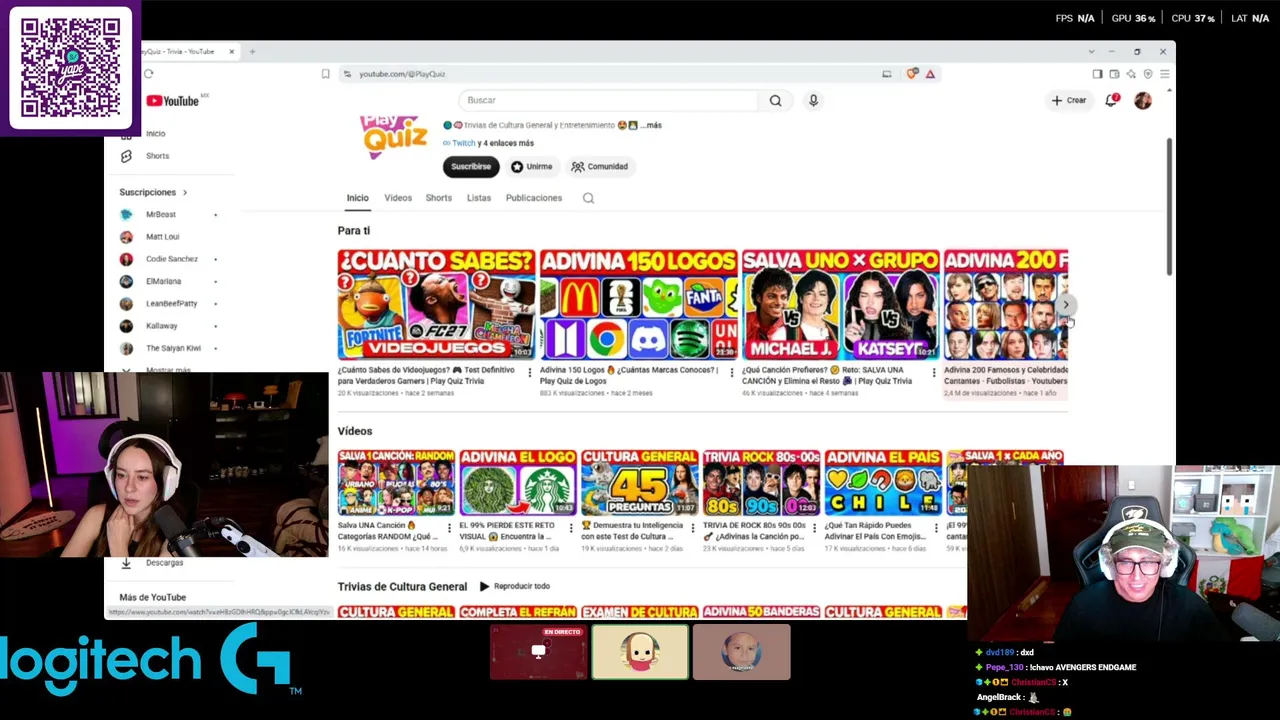
Task: Switch to the Videos channel tab
Action: [x=398, y=198]
